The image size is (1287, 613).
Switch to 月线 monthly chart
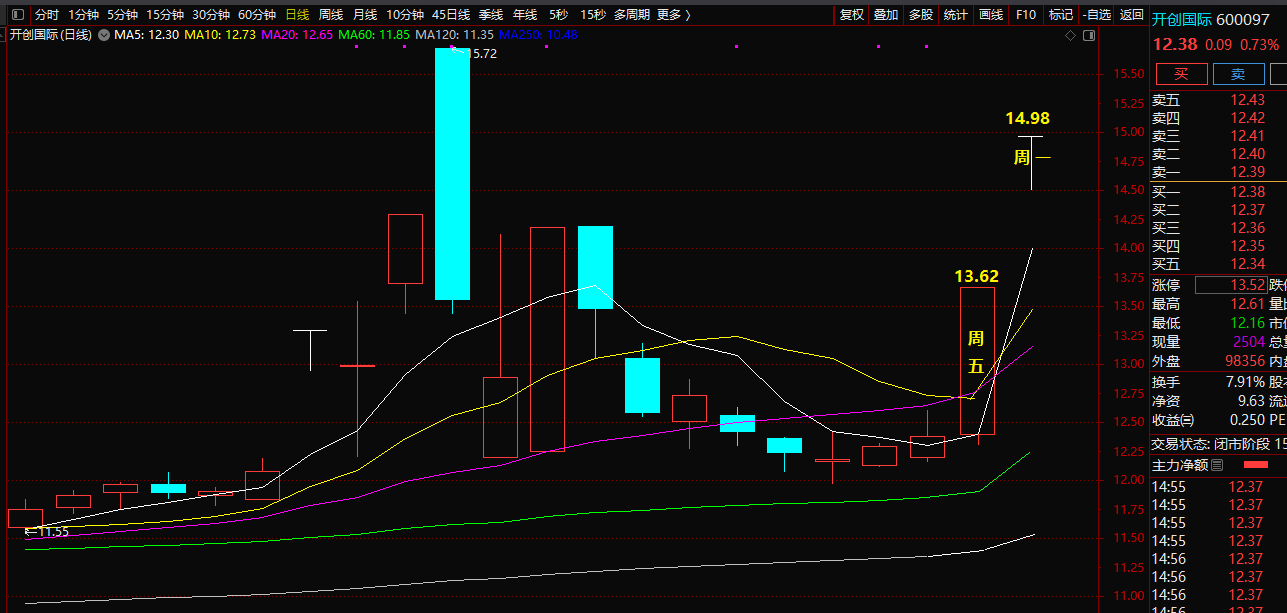pyautogui.click(x=365, y=15)
